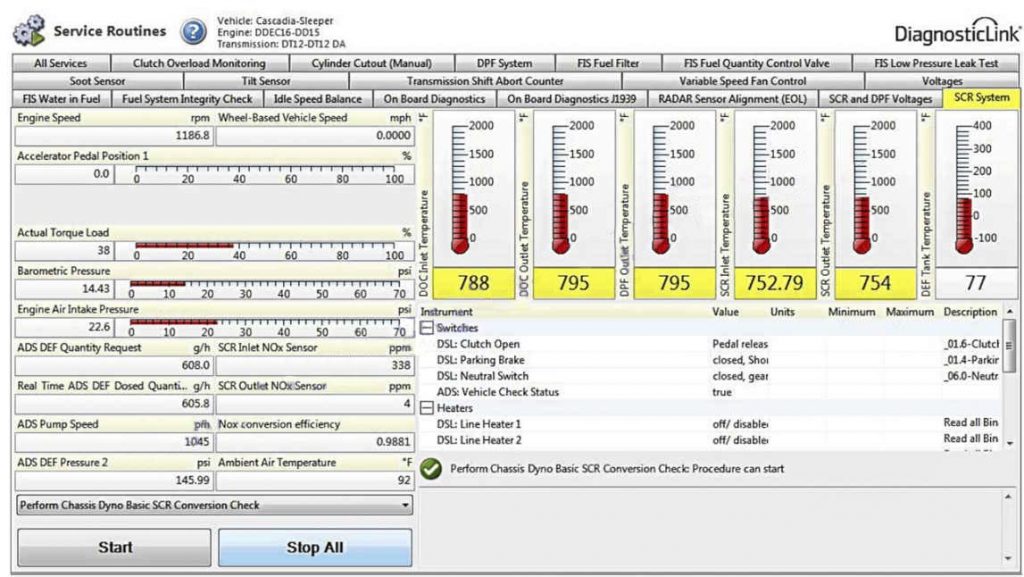Click the Actual Torque Load bar gauge
Screen dimensions: 1024x577
(x=265, y=249)
